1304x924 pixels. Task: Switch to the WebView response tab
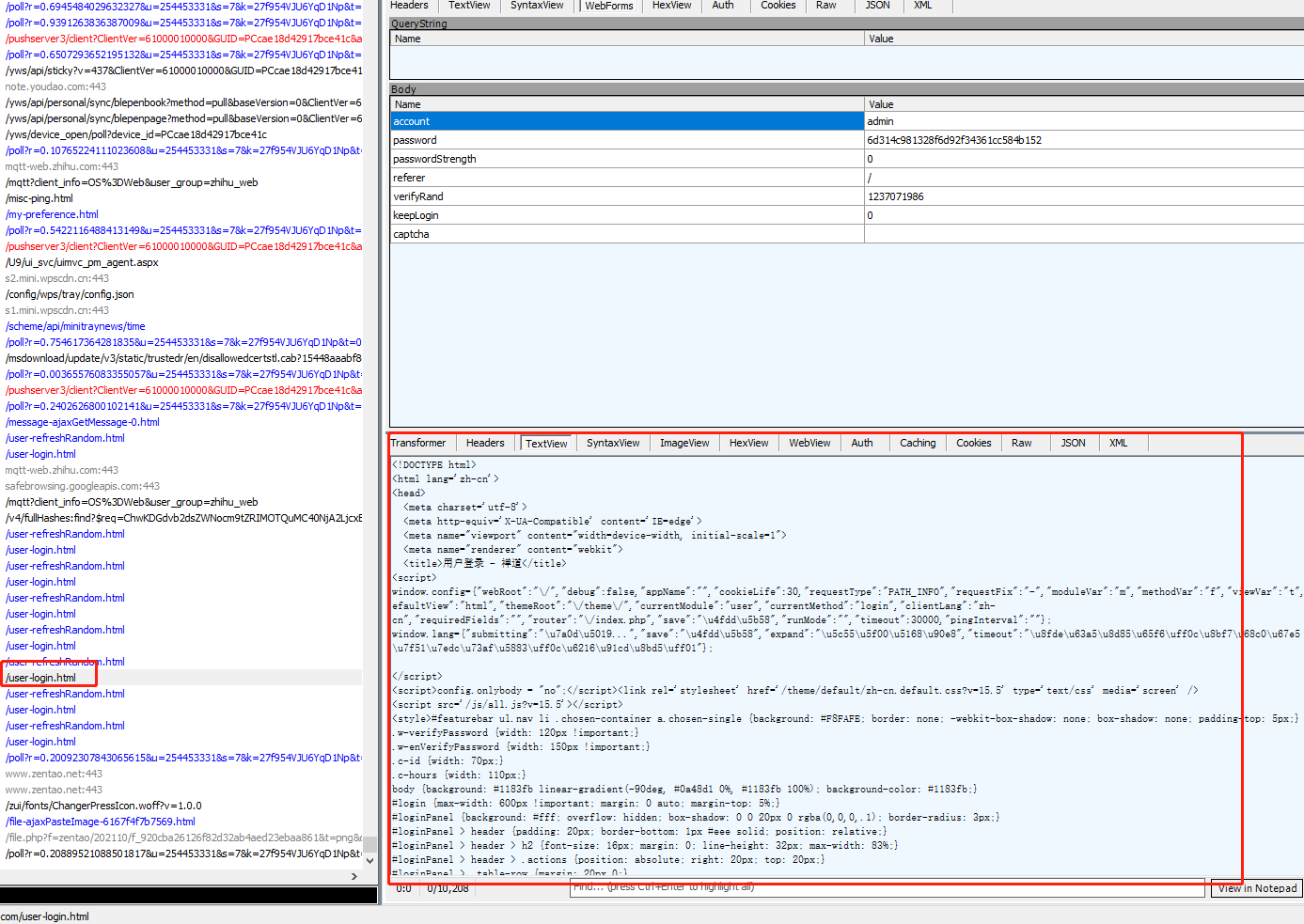(809, 443)
